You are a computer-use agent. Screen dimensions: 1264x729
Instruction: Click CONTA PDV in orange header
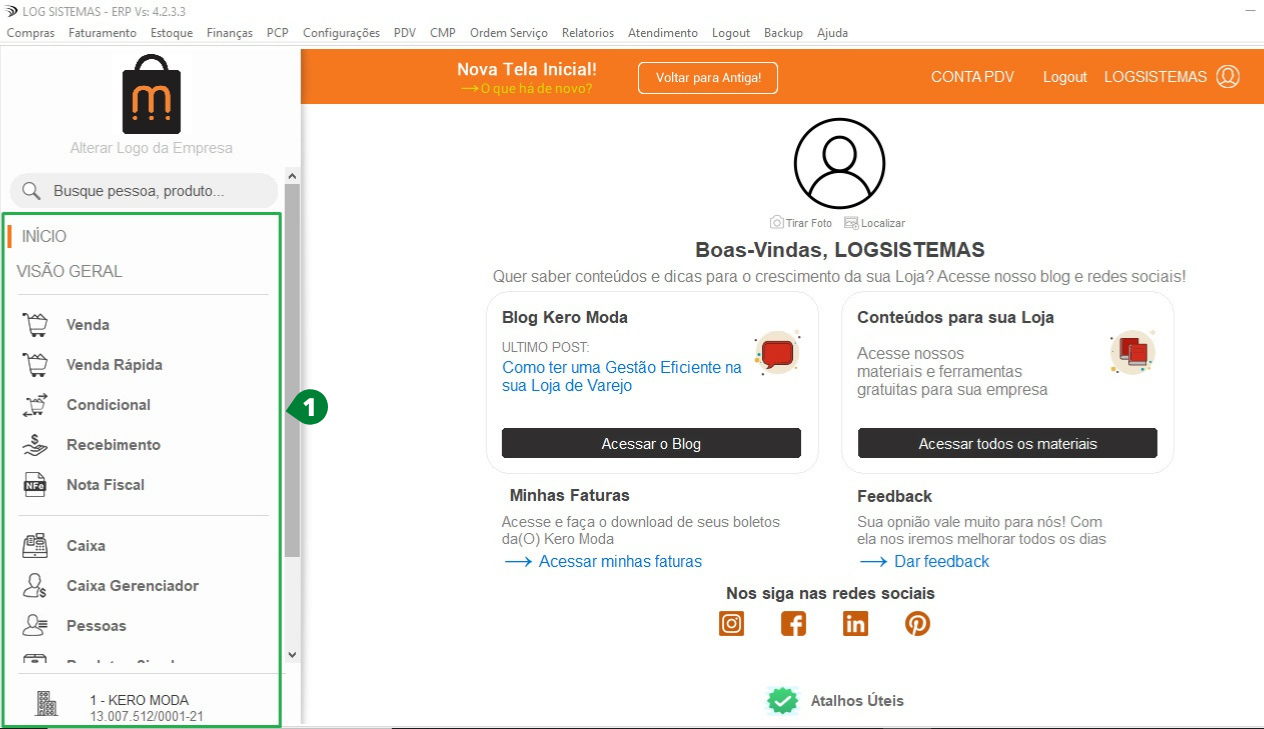972,77
